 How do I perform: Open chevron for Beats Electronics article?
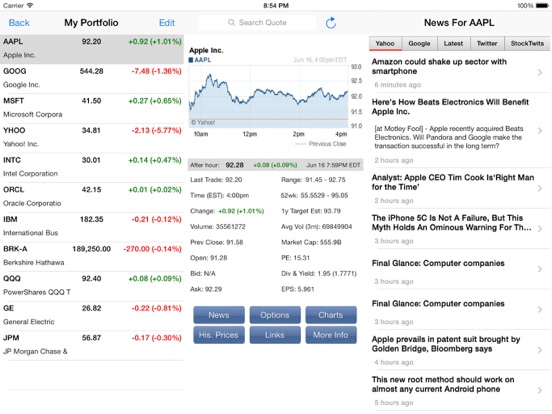click(x=540, y=131)
